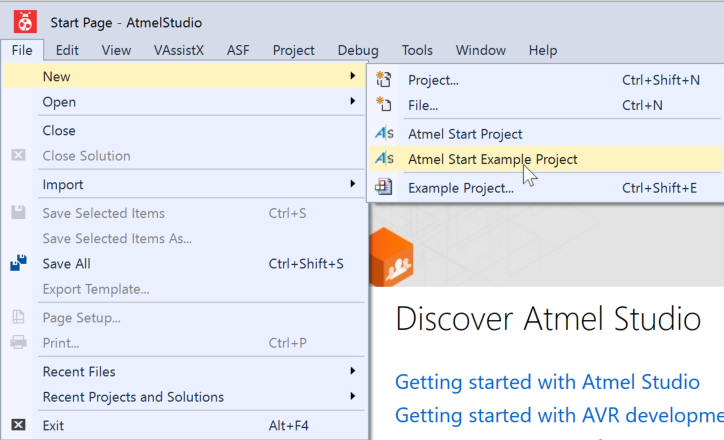Screen dimensions: 724x440
Task: Open Getting started with AVR development link
Action: coord(559,415)
